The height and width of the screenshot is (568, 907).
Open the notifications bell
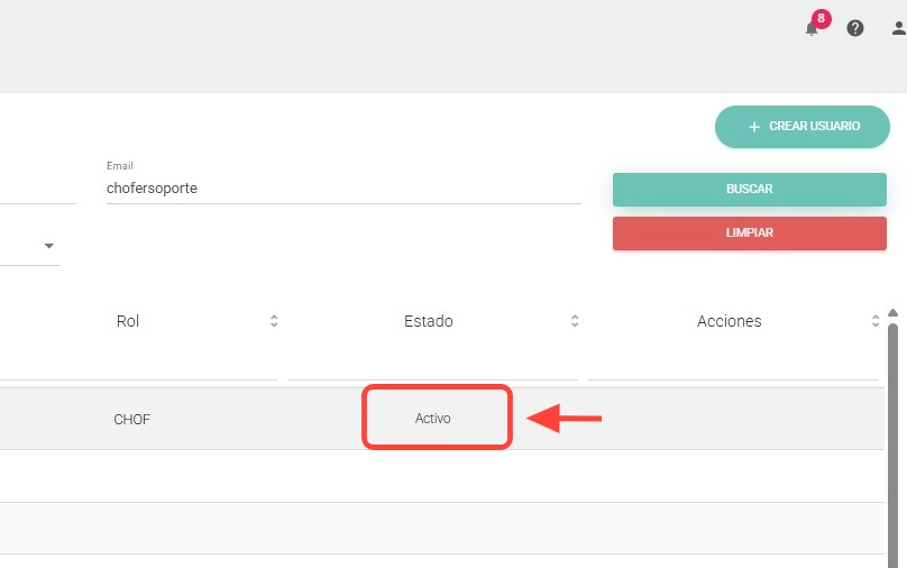(x=811, y=29)
